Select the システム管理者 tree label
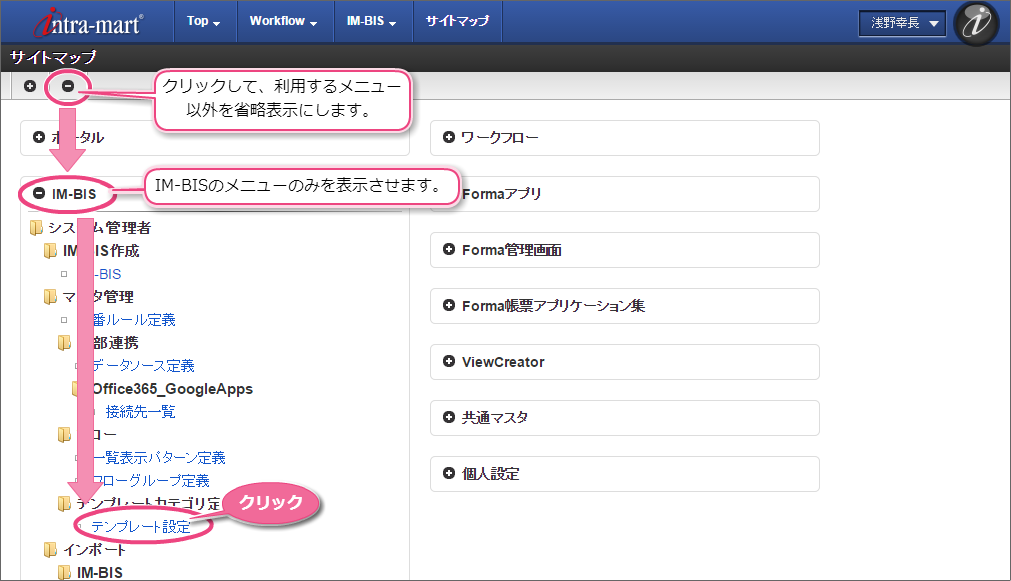1011x581 pixels. 100,228
